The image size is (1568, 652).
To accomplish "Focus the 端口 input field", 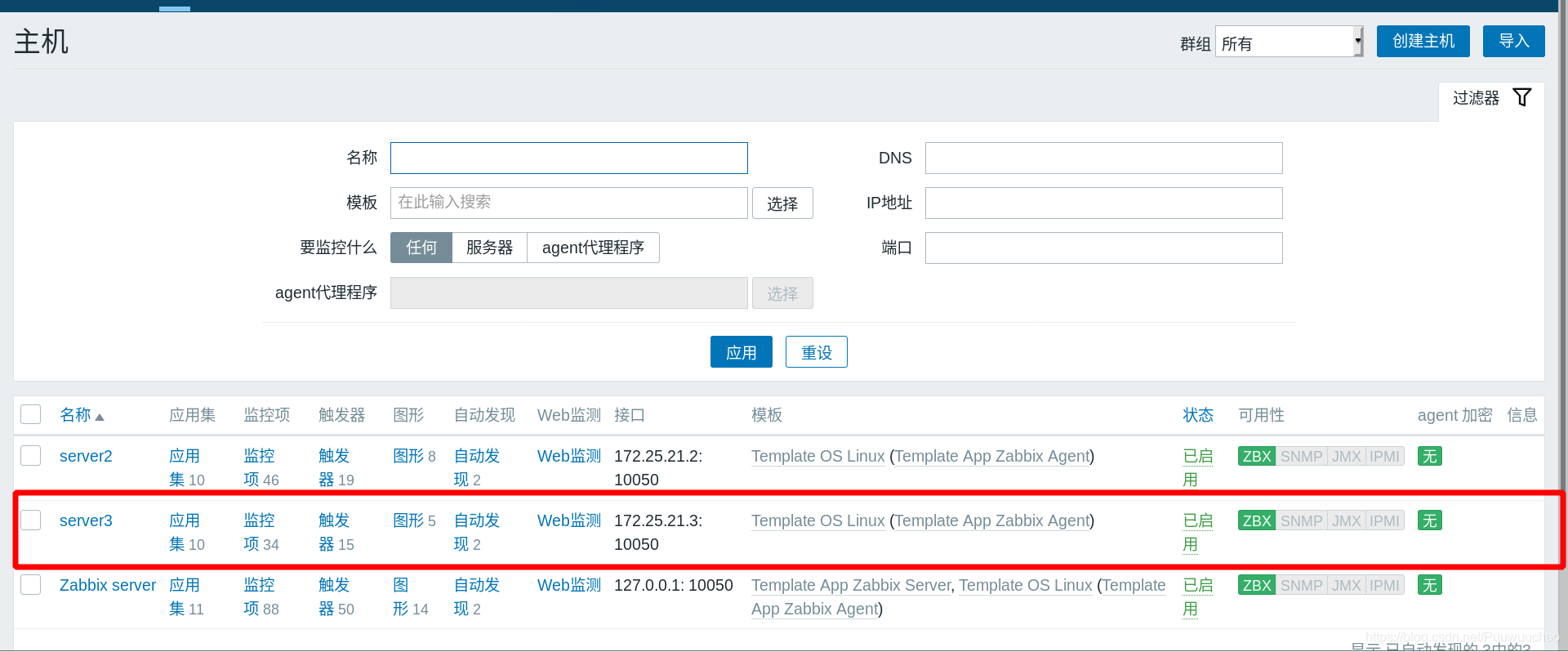I will (x=1103, y=248).
